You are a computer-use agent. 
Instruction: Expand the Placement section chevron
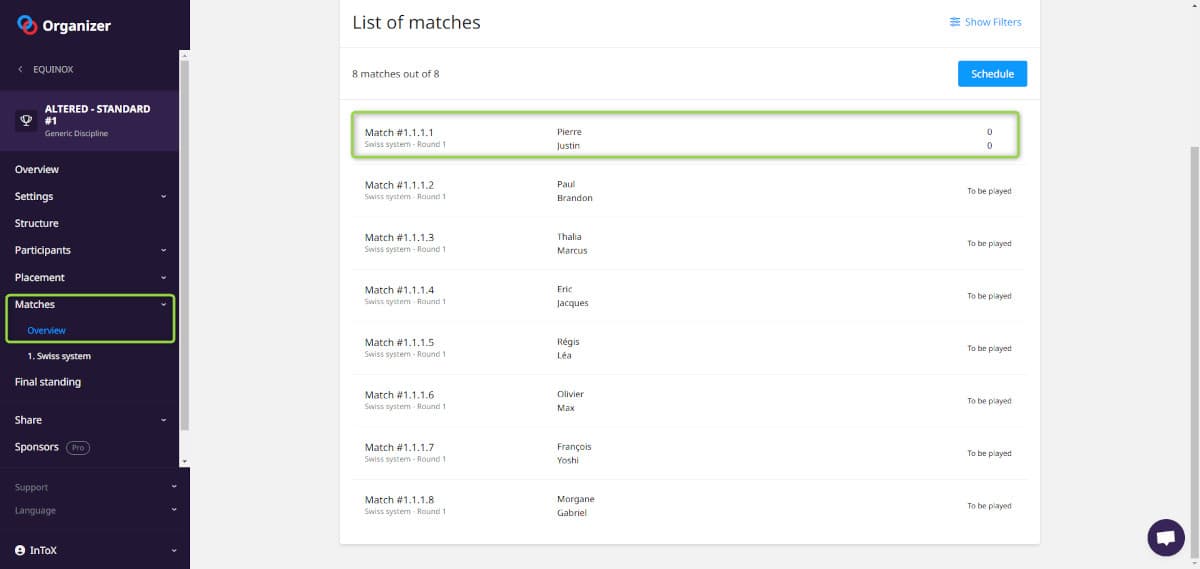point(164,278)
